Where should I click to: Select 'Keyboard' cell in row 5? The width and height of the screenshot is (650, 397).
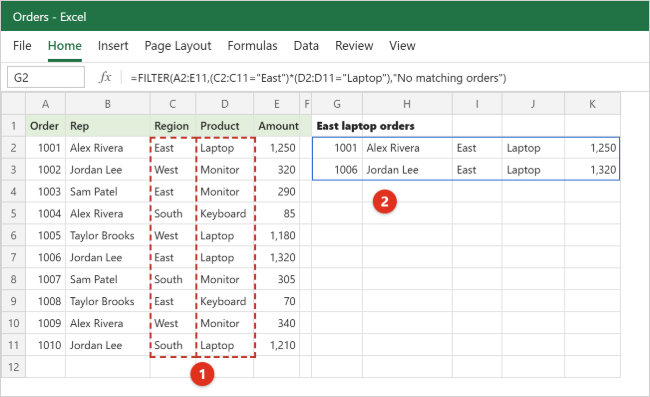click(225, 214)
